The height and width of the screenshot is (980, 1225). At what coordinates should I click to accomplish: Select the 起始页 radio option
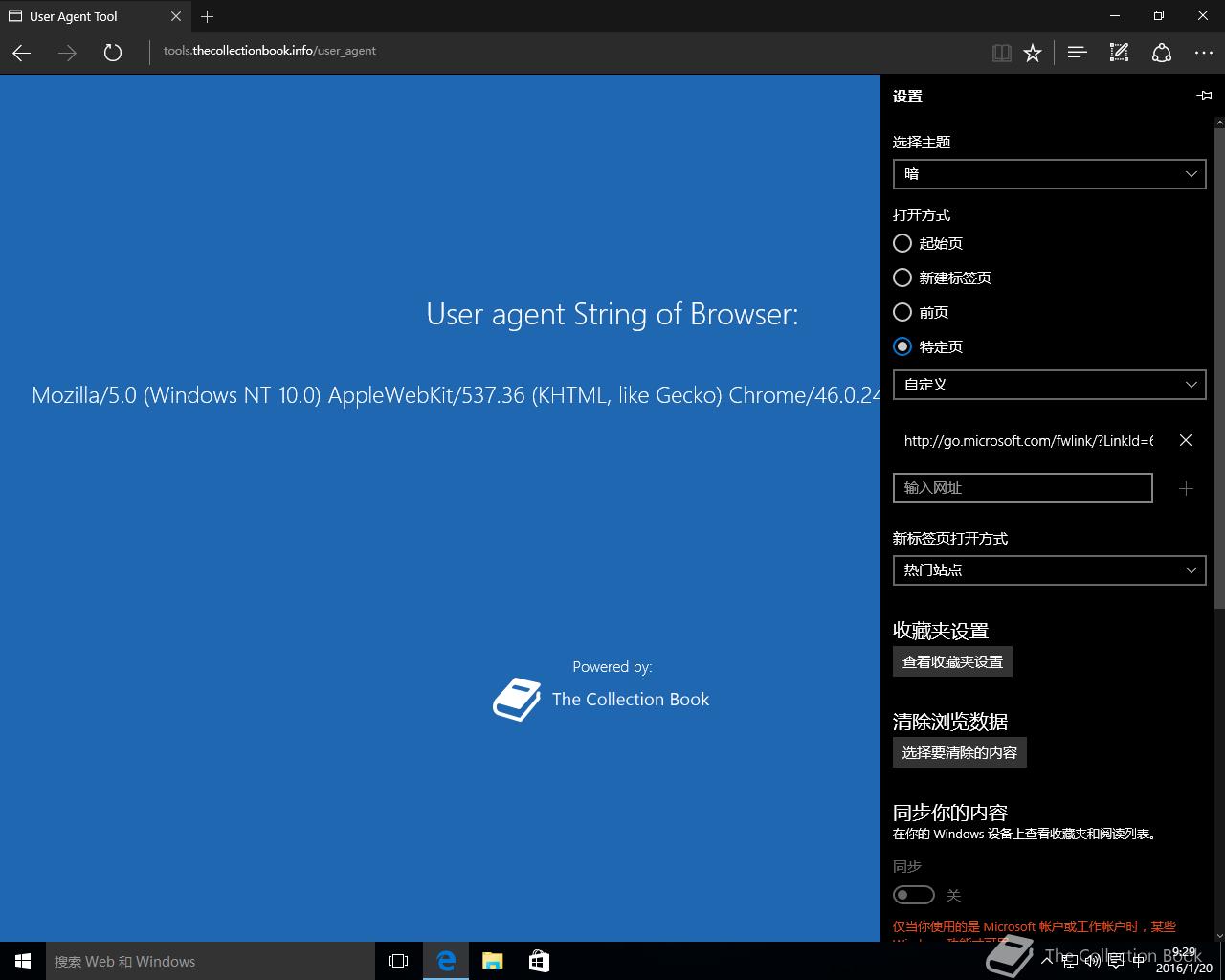pyautogui.click(x=902, y=243)
